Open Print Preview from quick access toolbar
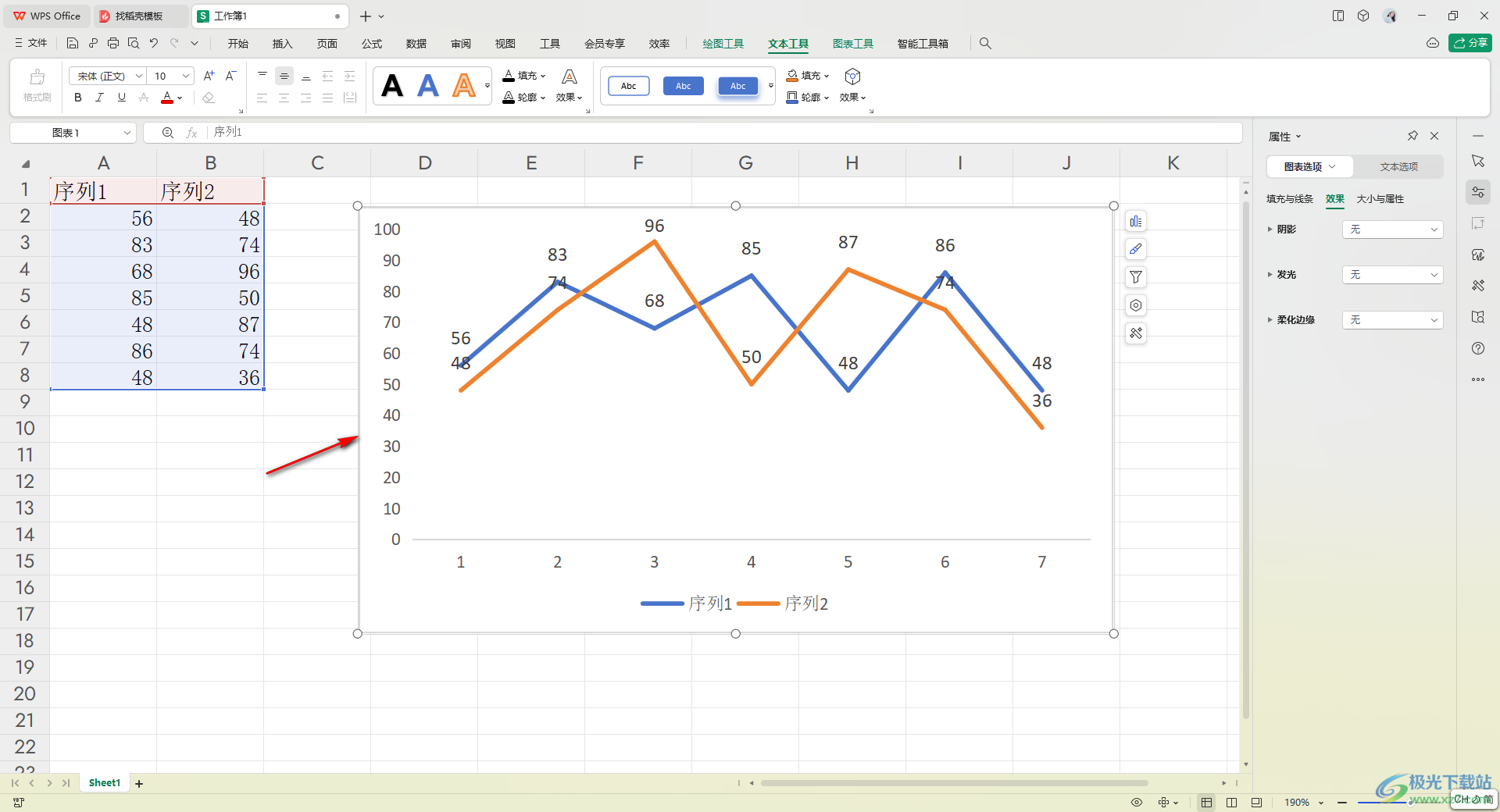The height and width of the screenshot is (812, 1500). coord(134,44)
